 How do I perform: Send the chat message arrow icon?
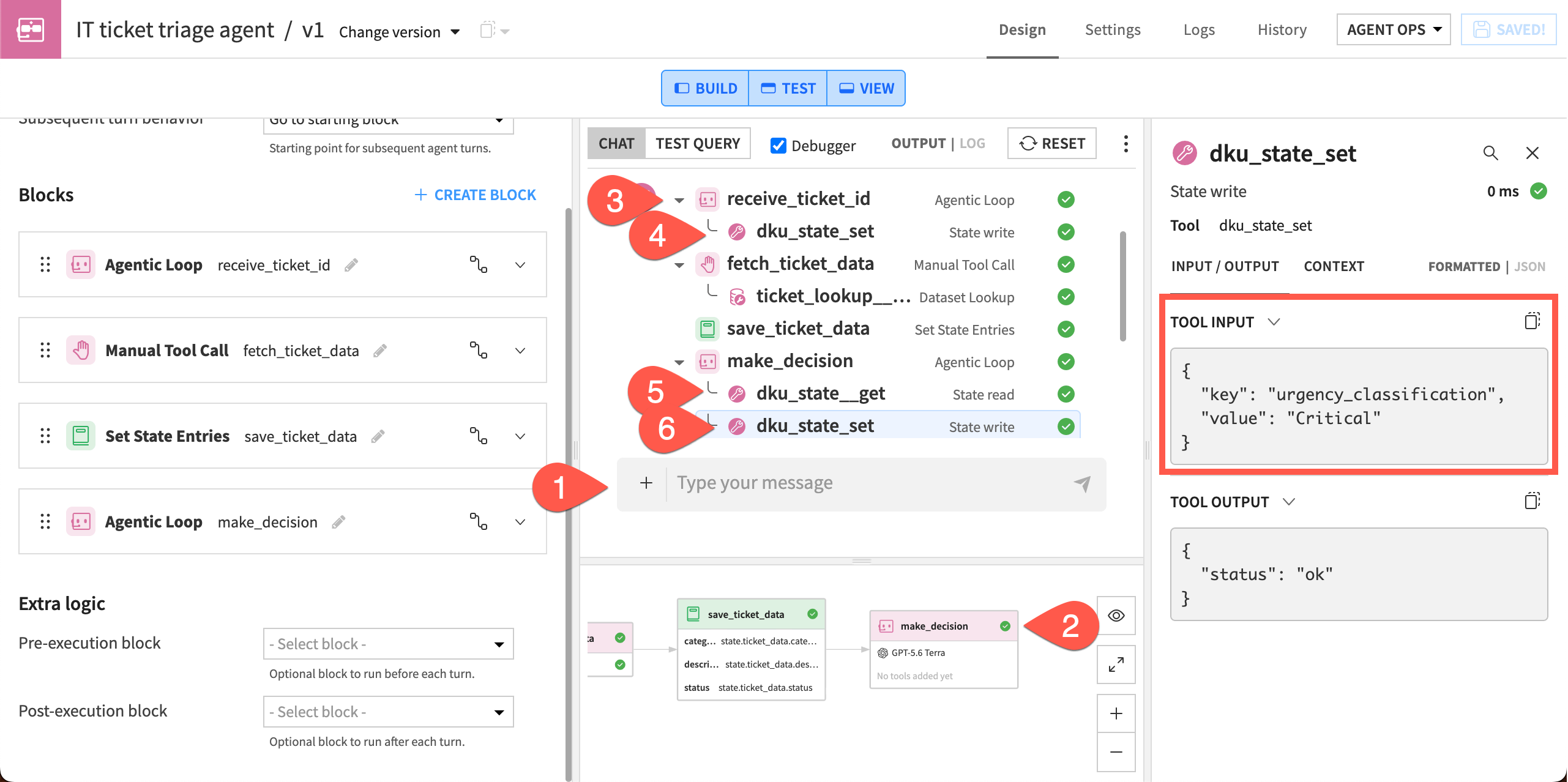1082,483
